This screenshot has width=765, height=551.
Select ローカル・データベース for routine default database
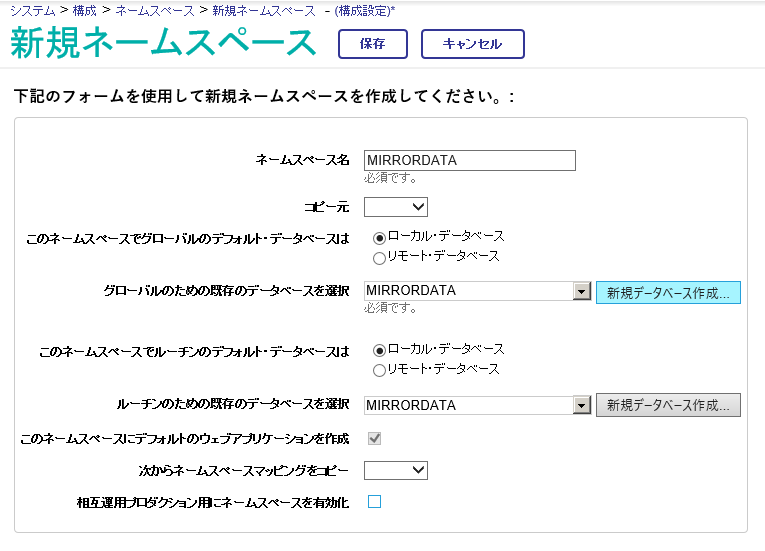point(380,351)
